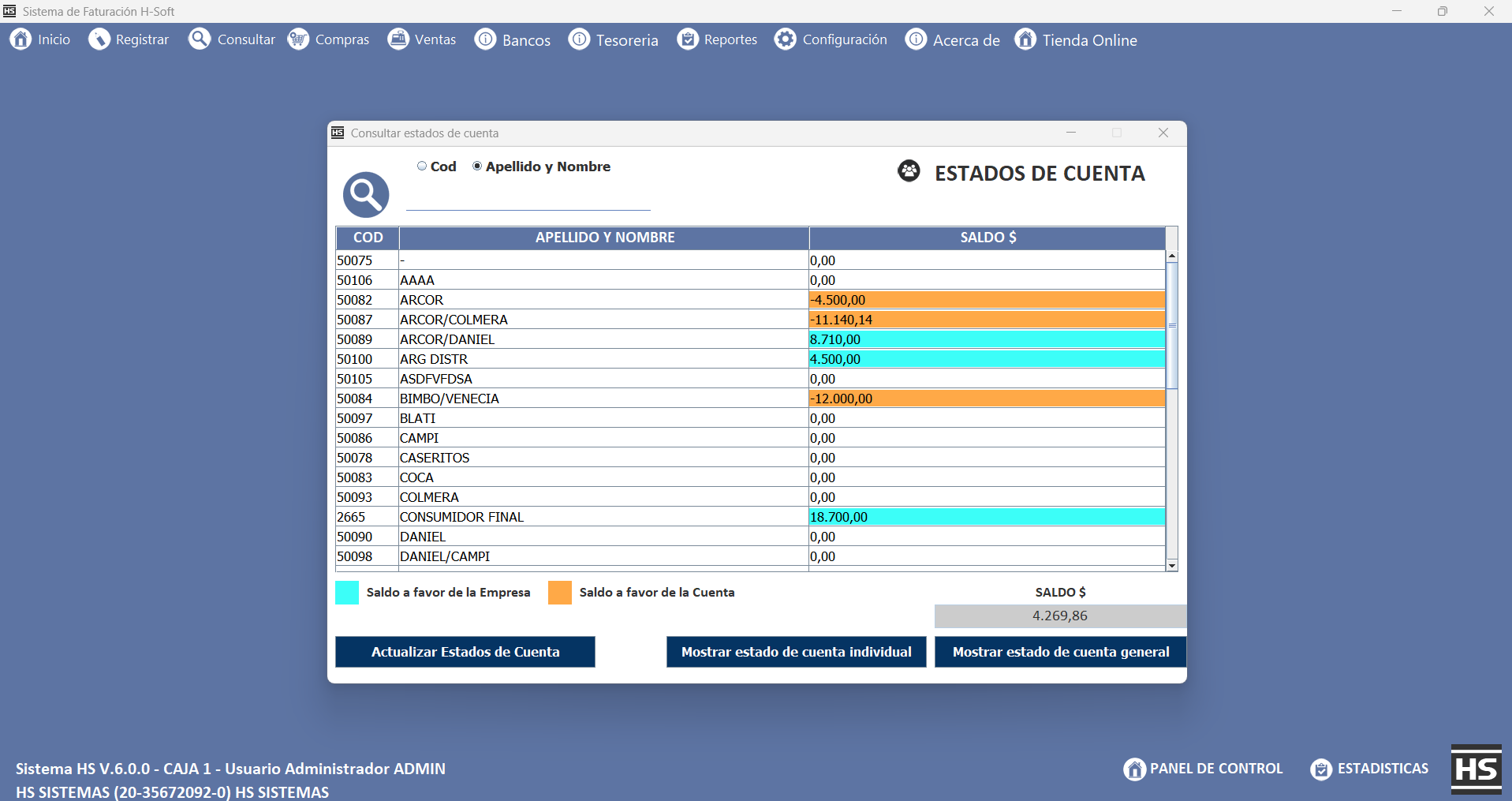Close the Consultar estados de cuenta dialog
The width and height of the screenshot is (1512, 801).
coord(1163,133)
